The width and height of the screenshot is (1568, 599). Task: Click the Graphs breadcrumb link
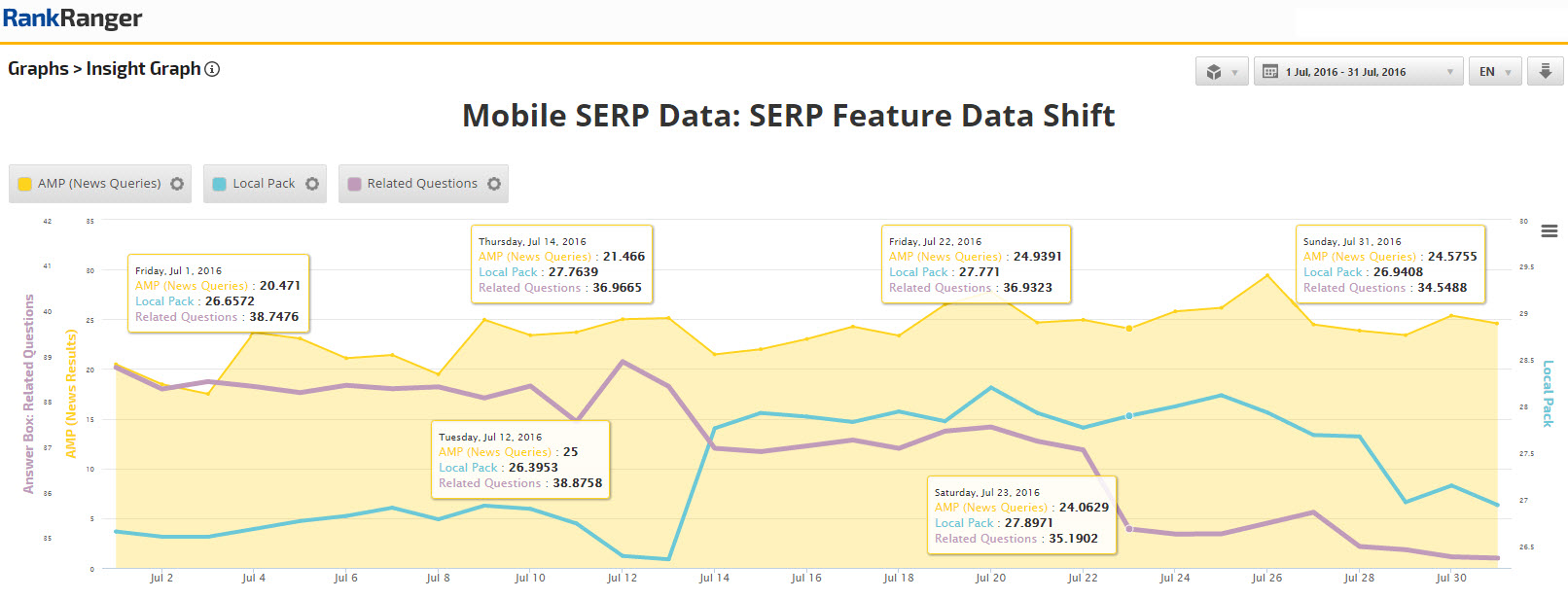[38, 69]
